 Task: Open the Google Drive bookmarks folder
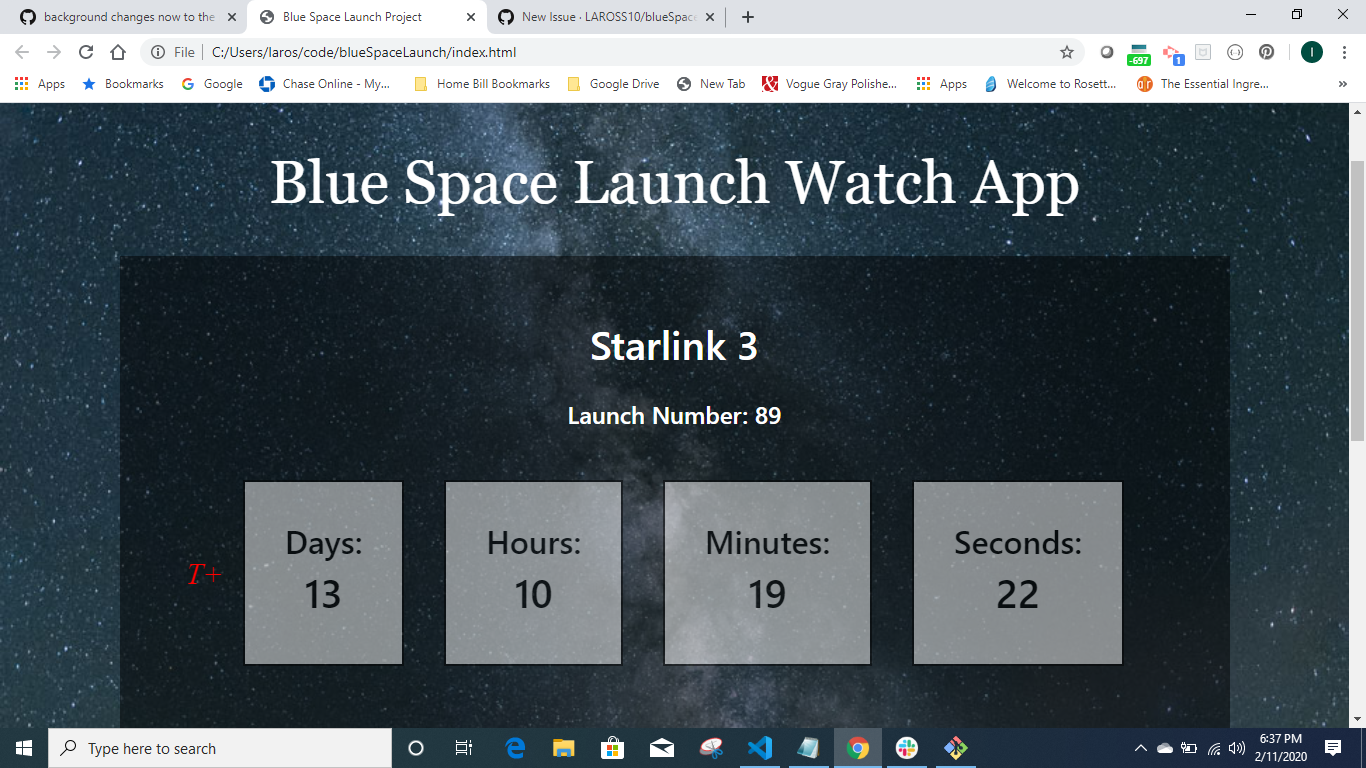point(613,84)
